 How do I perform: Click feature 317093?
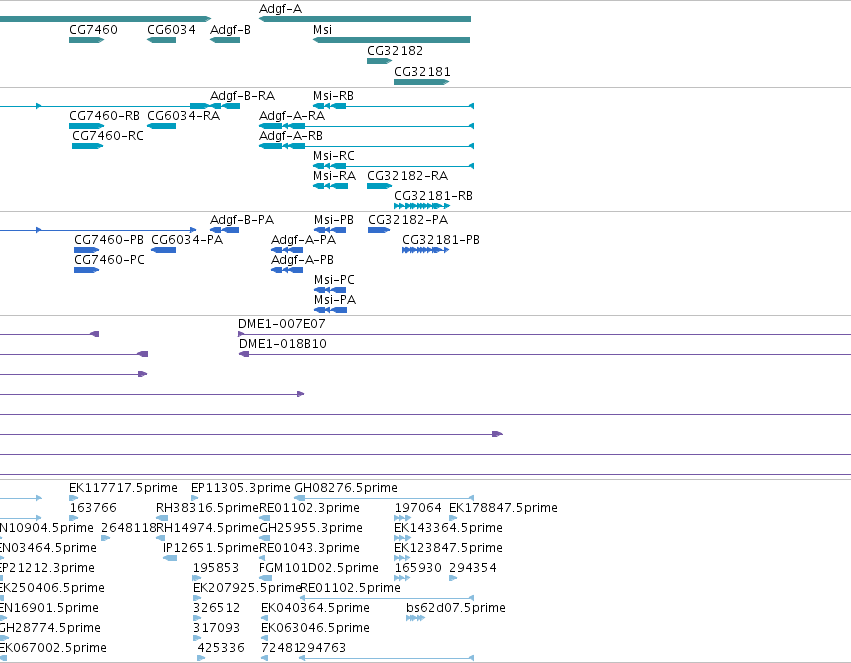point(197,639)
